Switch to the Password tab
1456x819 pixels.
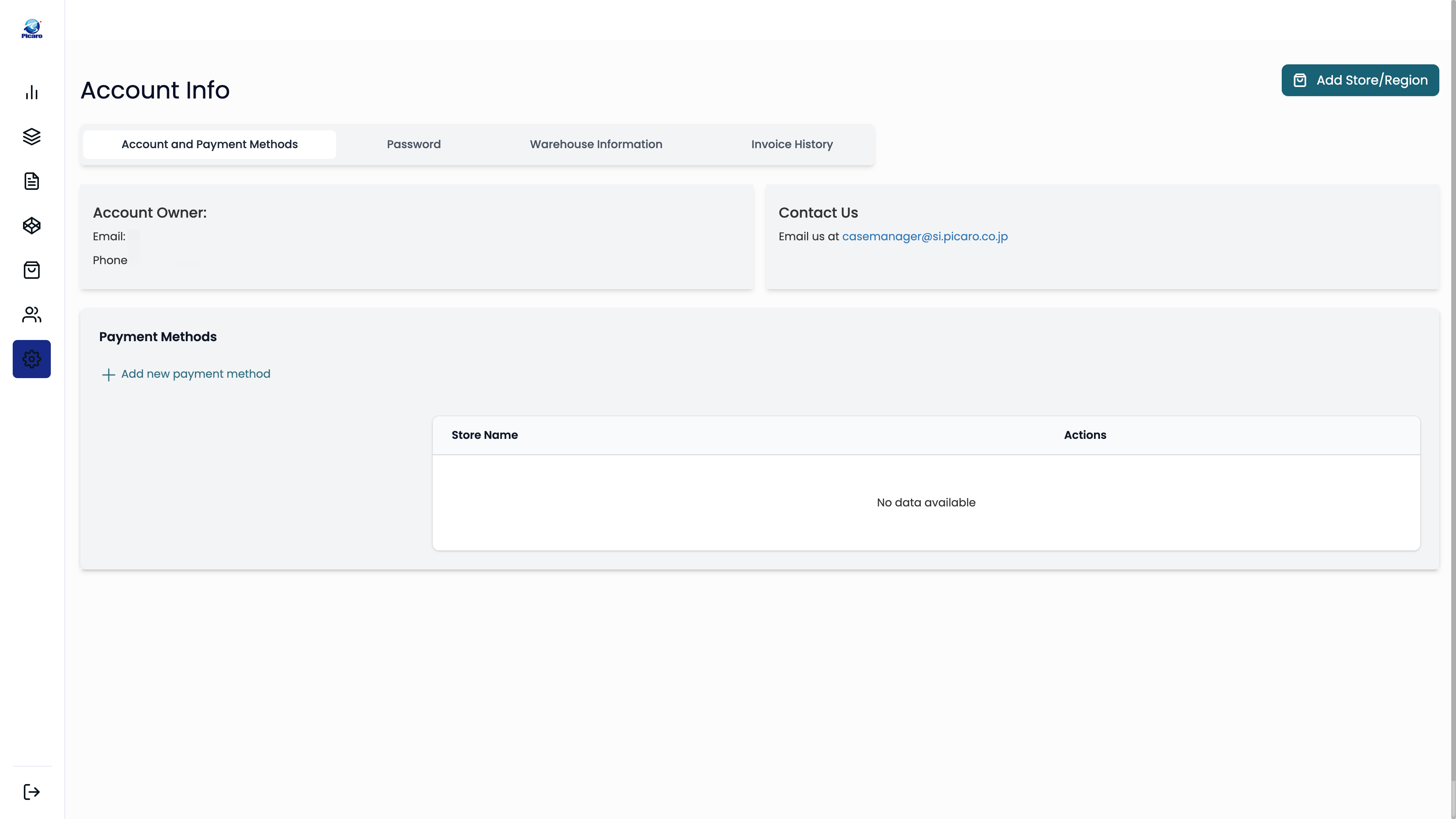point(414,144)
